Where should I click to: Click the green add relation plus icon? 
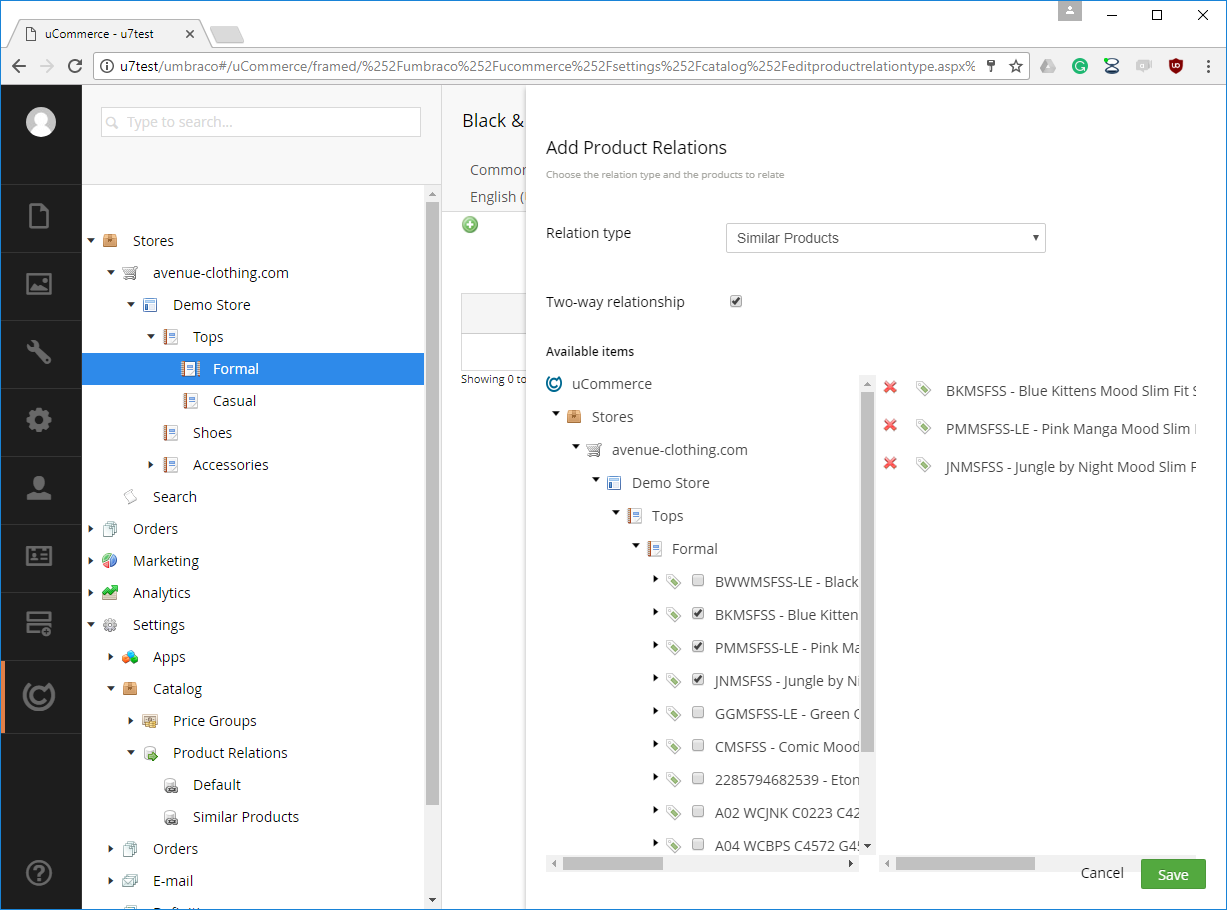(x=470, y=224)
